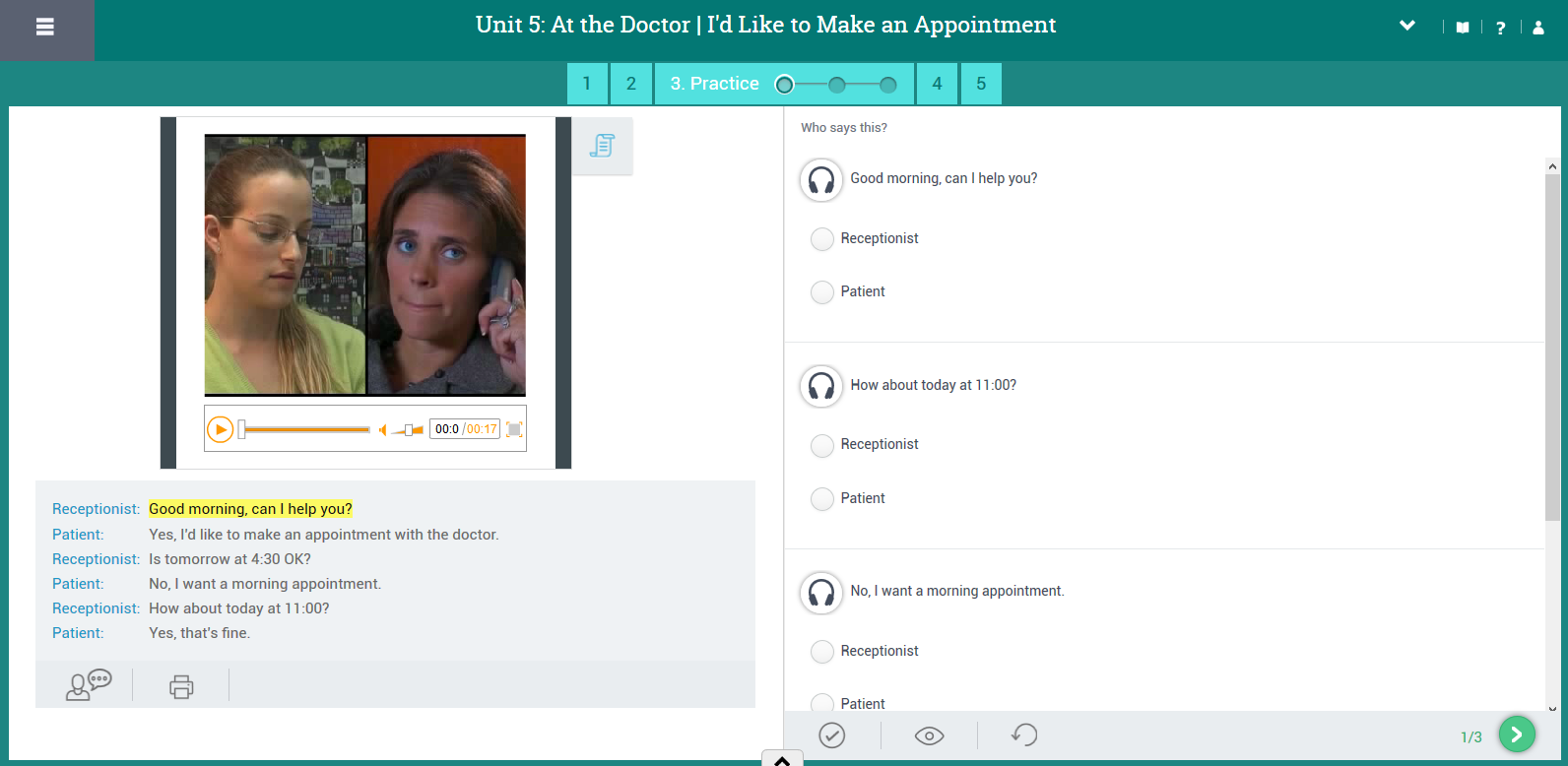Open the user profile icon
This screenshot has width=1568, height=766.
coord(1538,28)
